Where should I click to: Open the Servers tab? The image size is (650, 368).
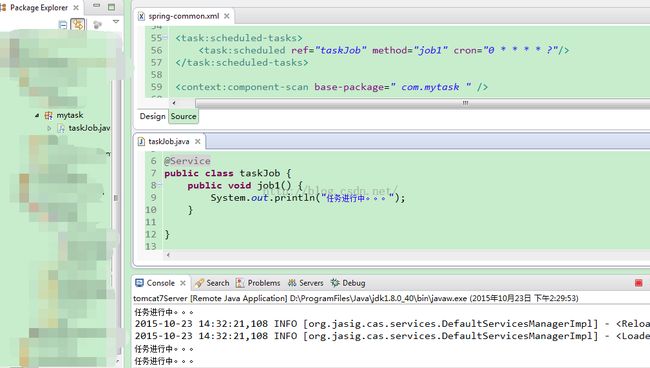click(311, 283)
